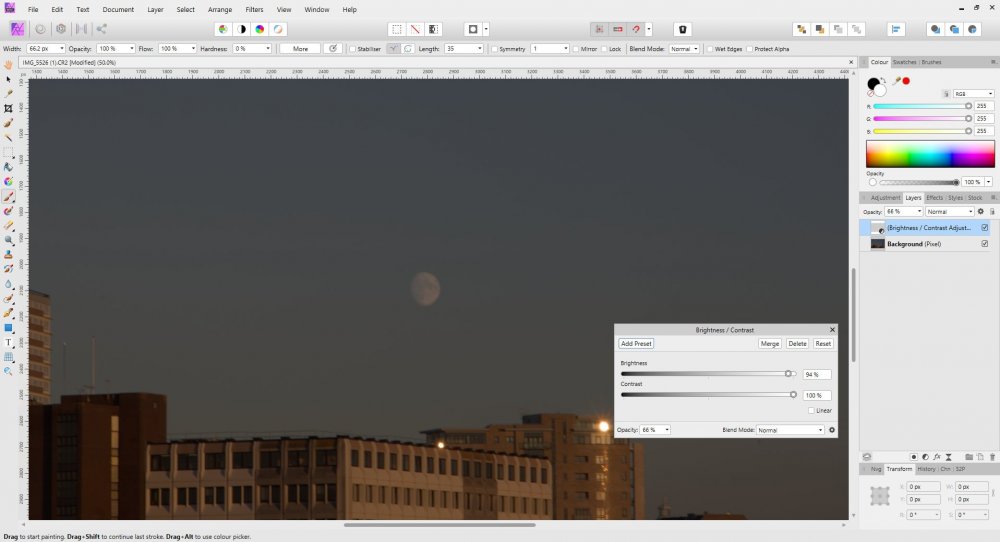The image size is (1000, 542).
Task: Click Add Preset in Brightness / Contrast dialog
Action: tap(636, 343)
